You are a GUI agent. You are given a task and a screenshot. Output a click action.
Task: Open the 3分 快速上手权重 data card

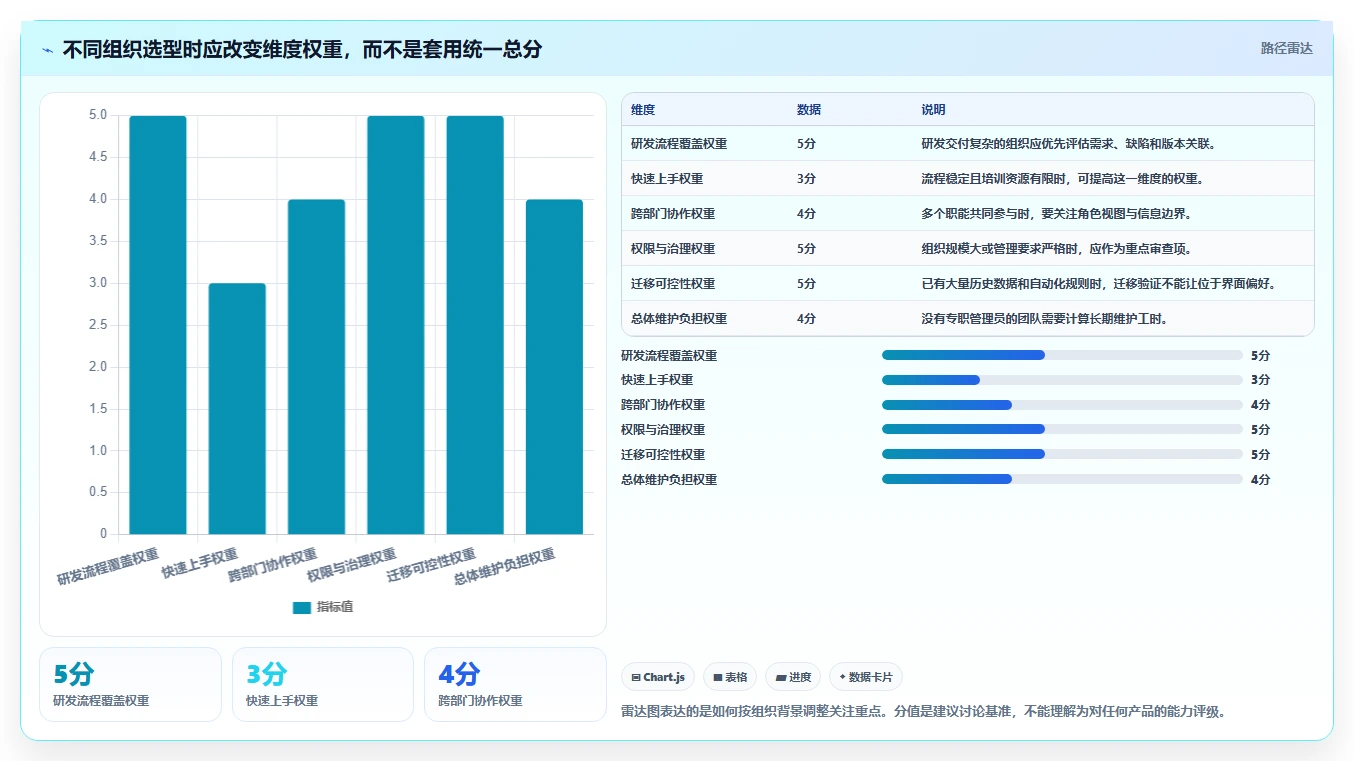[323, 684]
